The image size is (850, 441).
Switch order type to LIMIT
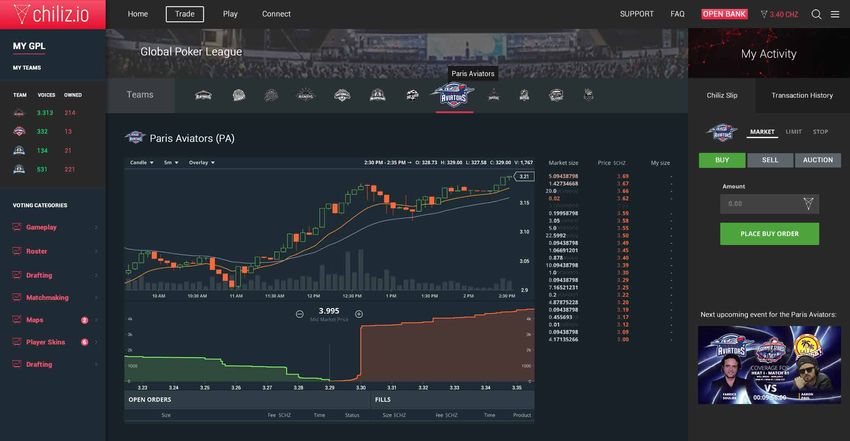794,132
